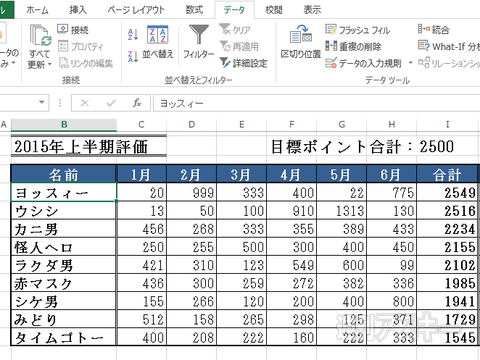Expand the Data Validation dropdown arrow
Image resolution: width=480 pixels, height=360 pixels.
click(x=410, y=63)
